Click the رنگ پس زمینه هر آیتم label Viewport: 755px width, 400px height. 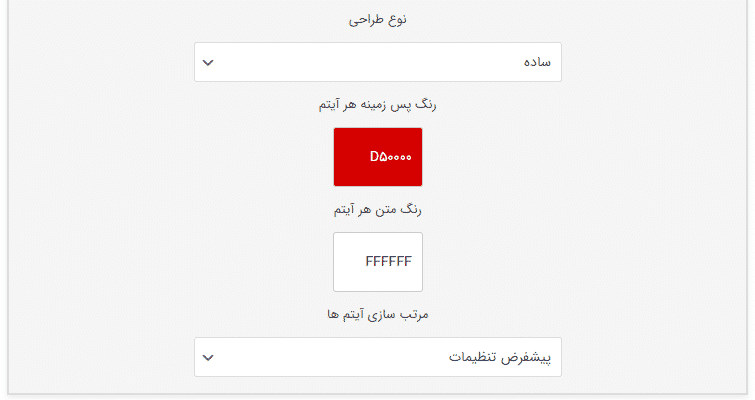point(378,105)
